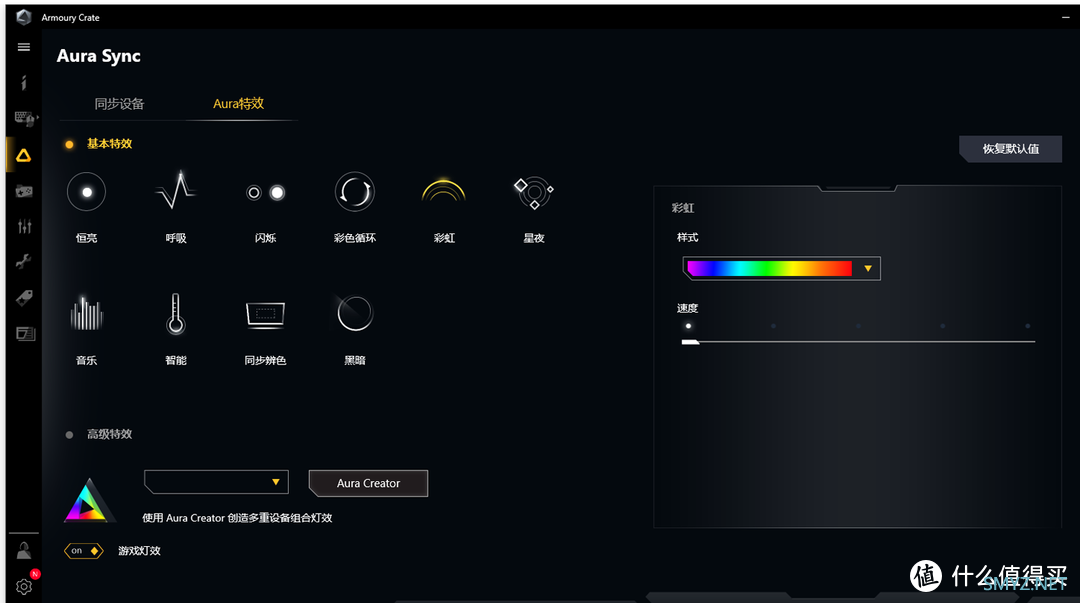This screenshot has height=603, width=1080.
Task: Select the 基本特效 basic effects radio button
Action: (69, 144)
